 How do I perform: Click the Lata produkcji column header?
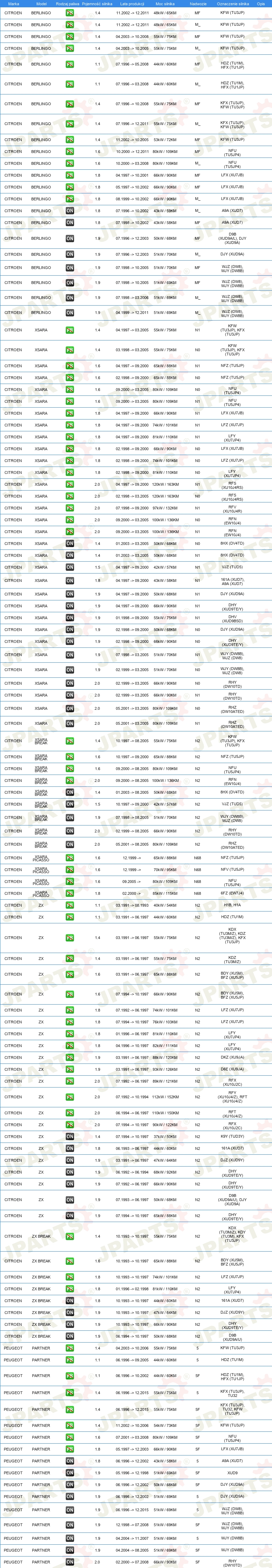[133, 3]
